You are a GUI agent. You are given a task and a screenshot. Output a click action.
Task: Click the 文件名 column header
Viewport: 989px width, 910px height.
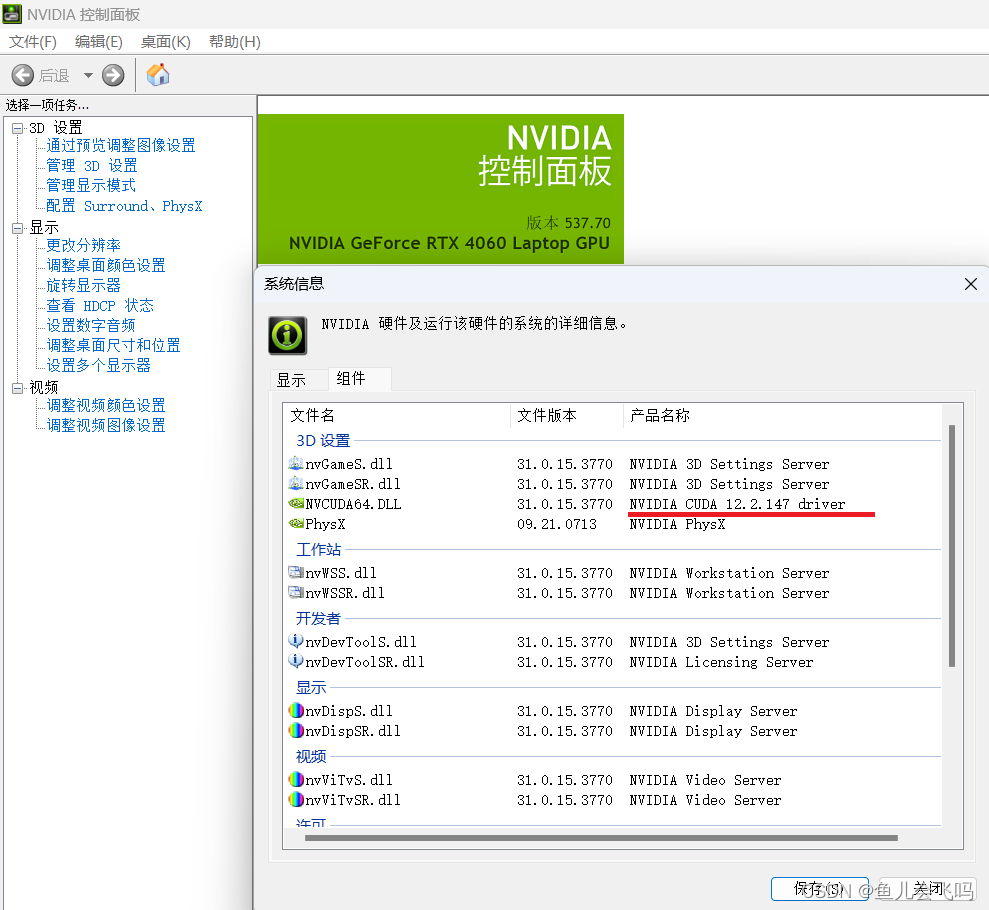(397, 416)
